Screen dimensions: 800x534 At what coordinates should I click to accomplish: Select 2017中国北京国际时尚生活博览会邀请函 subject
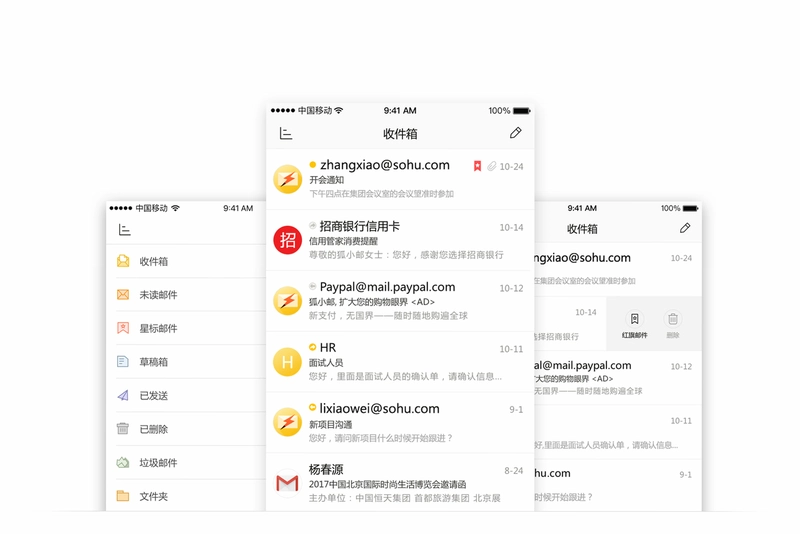point(387,484)
